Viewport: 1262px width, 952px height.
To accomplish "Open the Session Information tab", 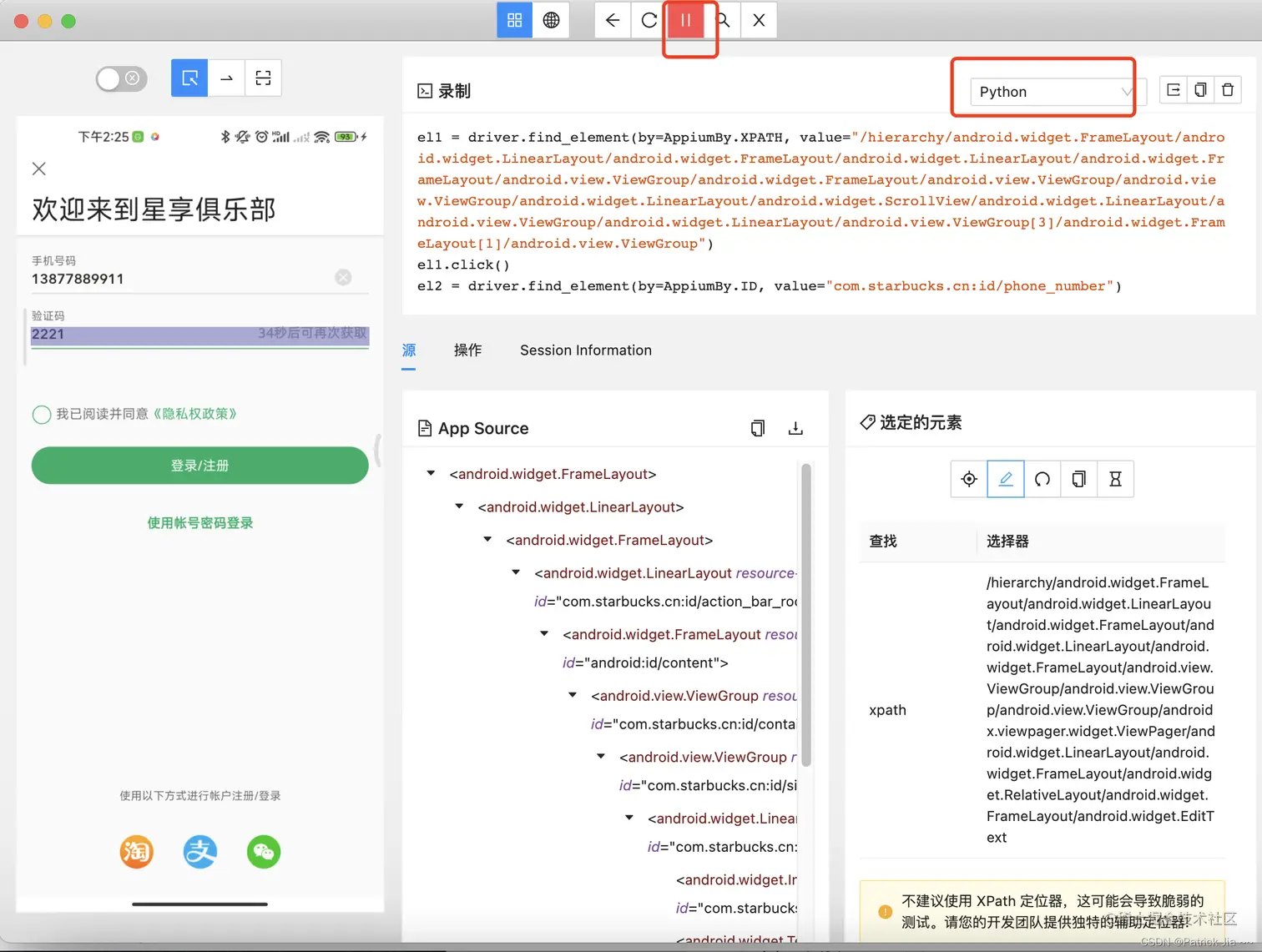I will pos(586,350).
